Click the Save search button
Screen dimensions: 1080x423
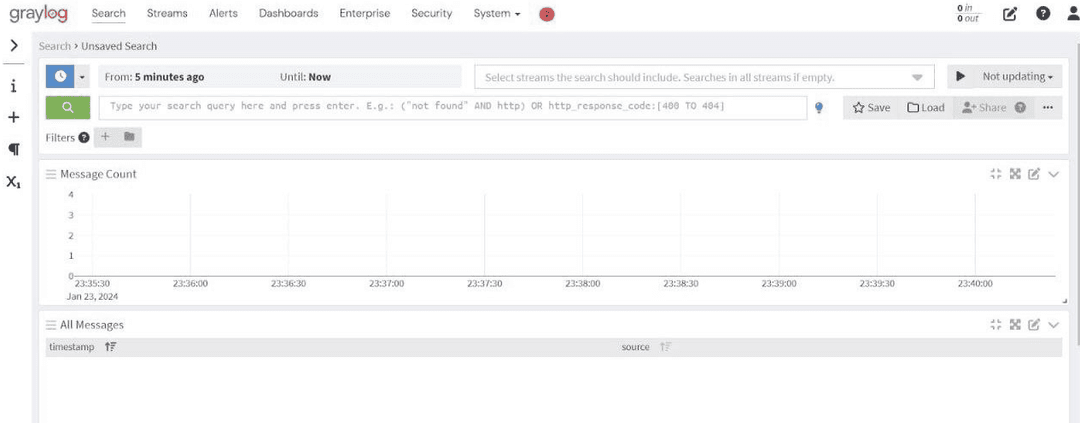[x=871, y=108]
